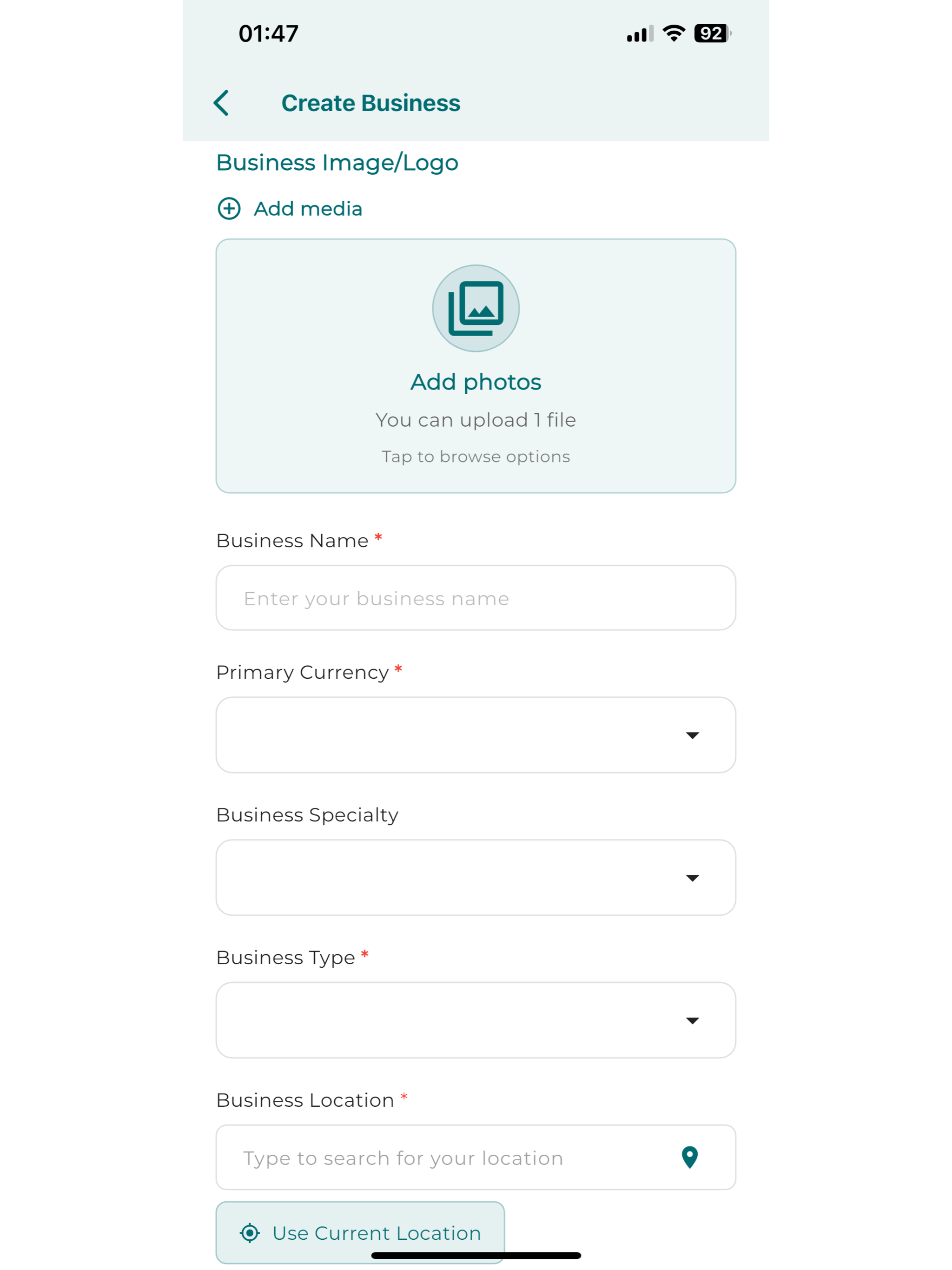Viewport: 952px width, 1270px height.
Task: Tap the crosshair current-location icon
Action: coord(250,1233)
